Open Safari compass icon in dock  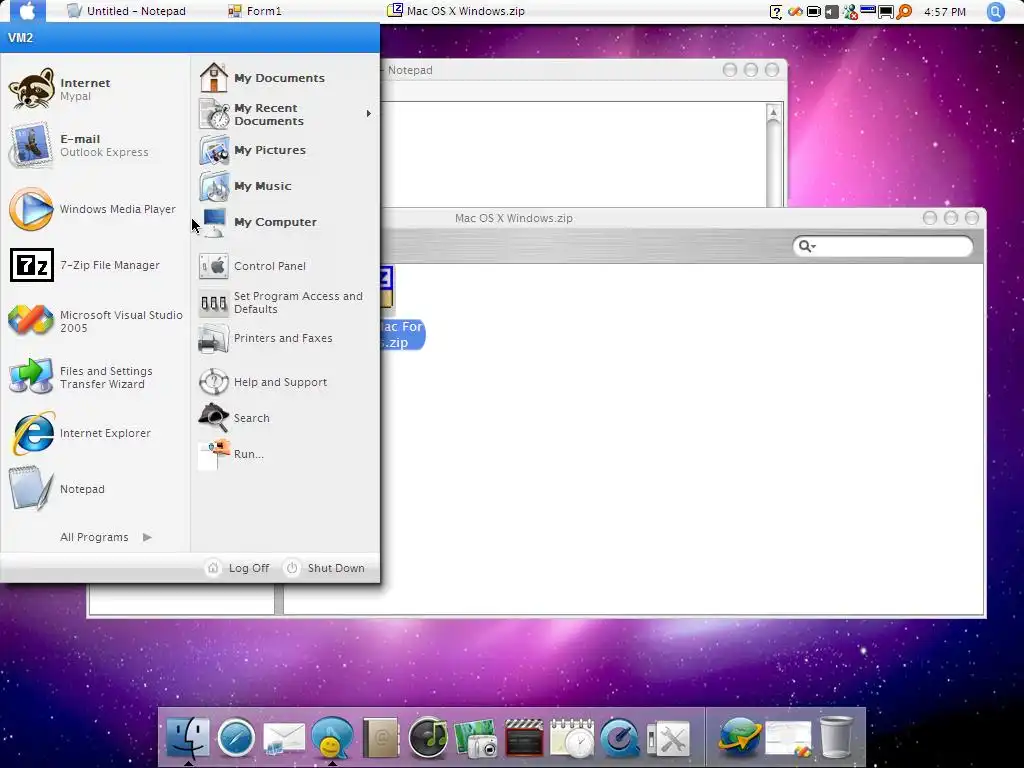[236, 738]
